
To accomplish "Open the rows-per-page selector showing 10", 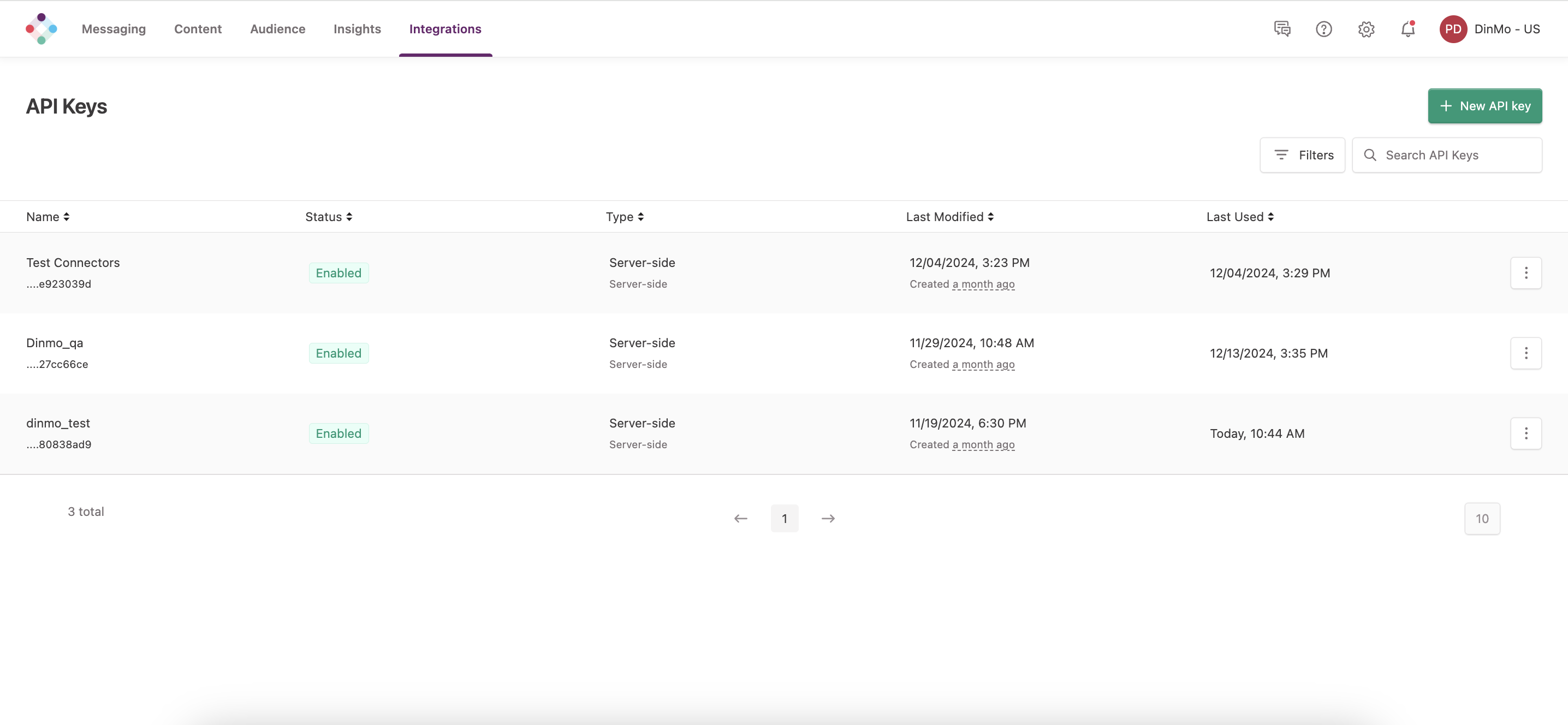I will point(1482,519).
